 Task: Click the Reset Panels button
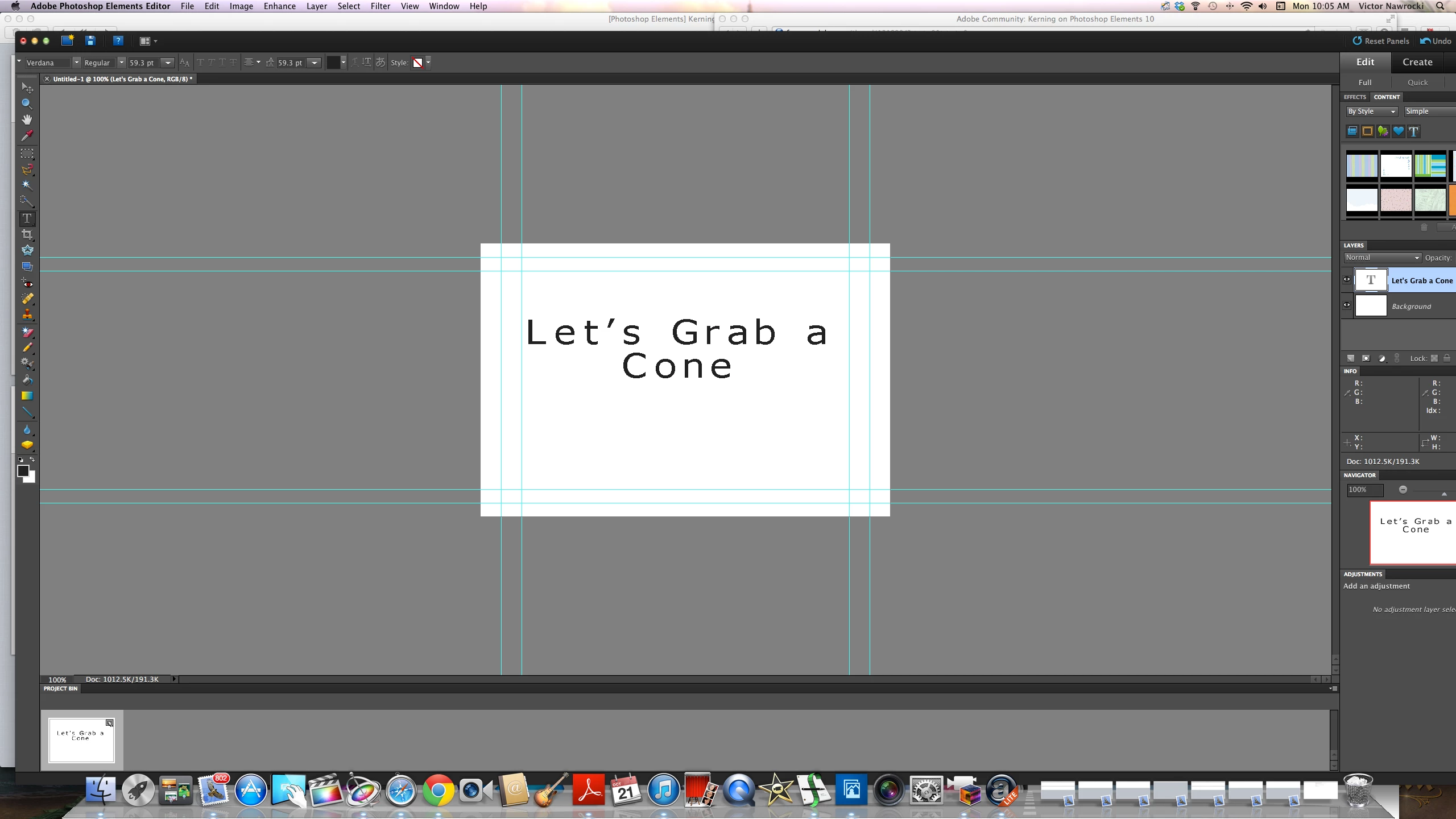(1380, 41)
